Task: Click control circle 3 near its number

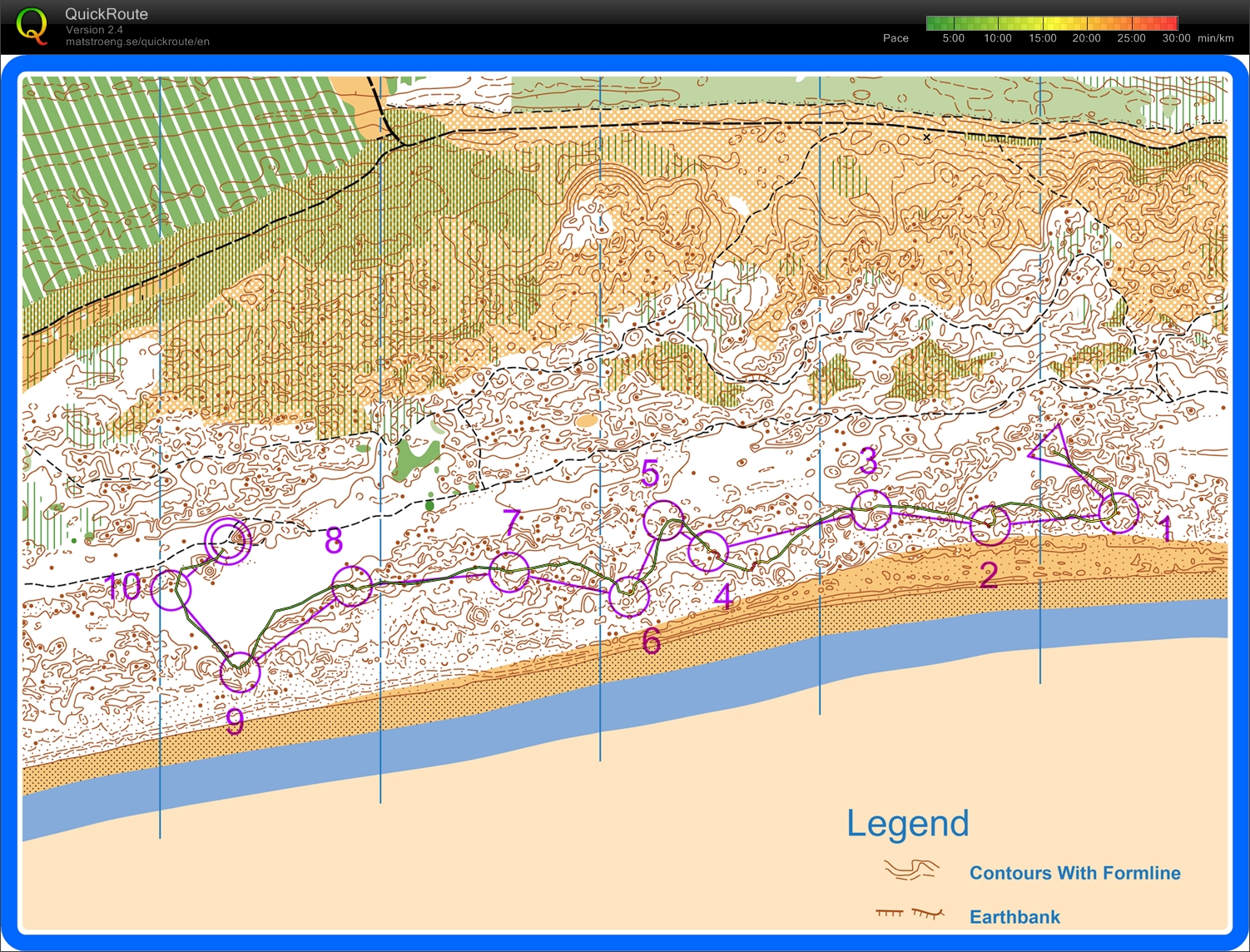Action: point(871,512)
